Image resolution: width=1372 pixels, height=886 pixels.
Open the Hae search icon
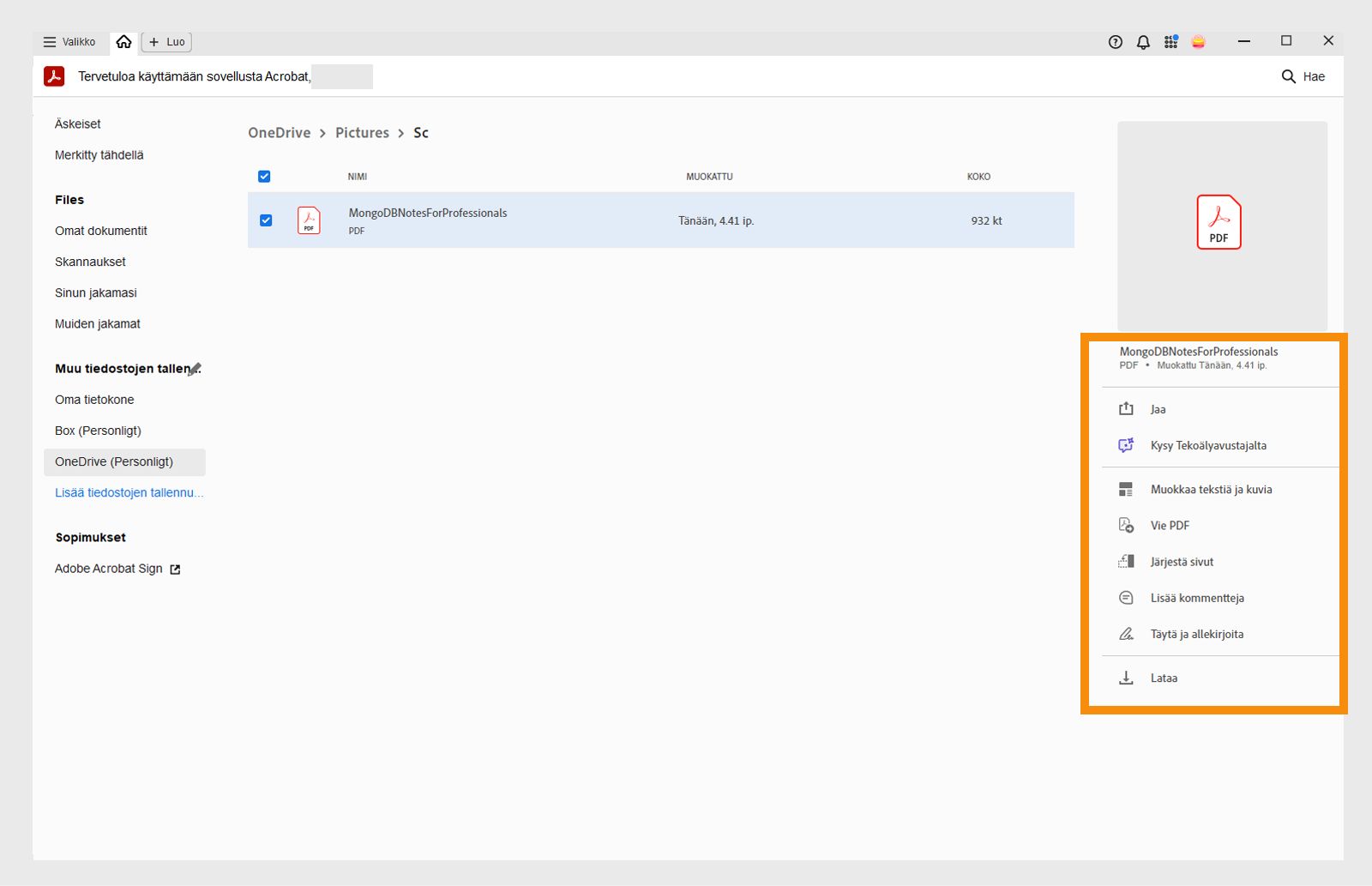[1289, 76]
